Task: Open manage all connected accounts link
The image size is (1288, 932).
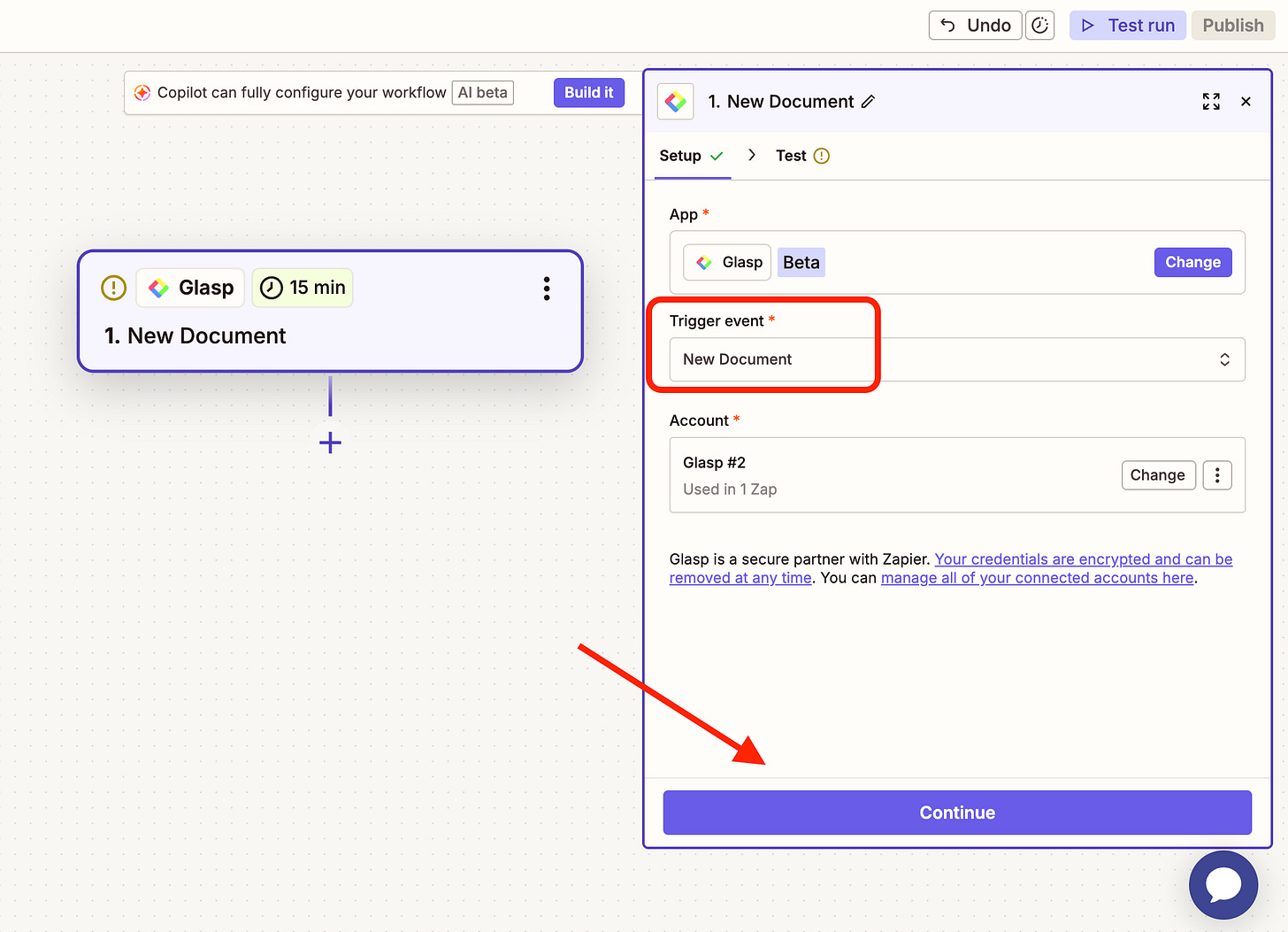Action: click(x=1038, y=578)
